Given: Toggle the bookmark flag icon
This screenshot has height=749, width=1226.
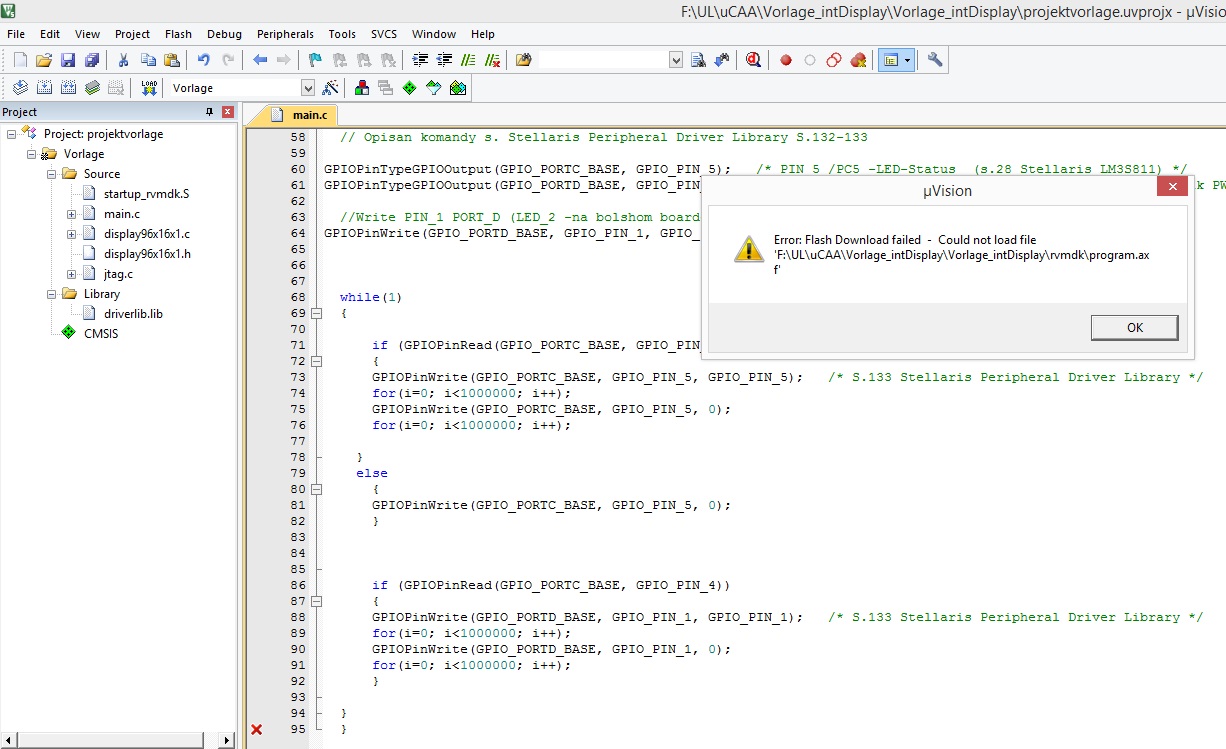Looking at the screenshot, I should pyautogui.click(x=315, y=60).
